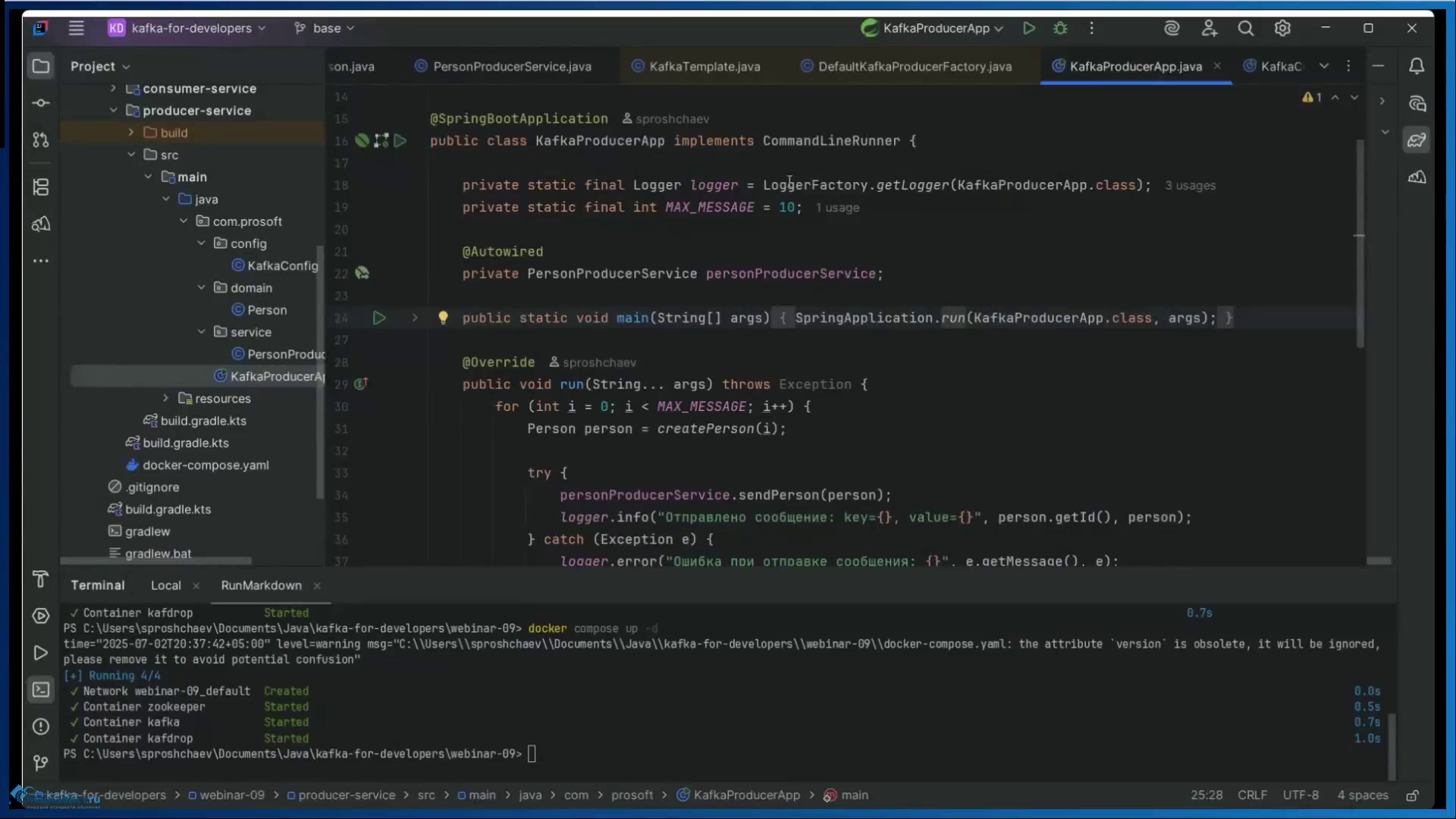This screenshot has height=819, width=1456.
Task: Open IDE settings gear icon
Action: point(1282,28)
